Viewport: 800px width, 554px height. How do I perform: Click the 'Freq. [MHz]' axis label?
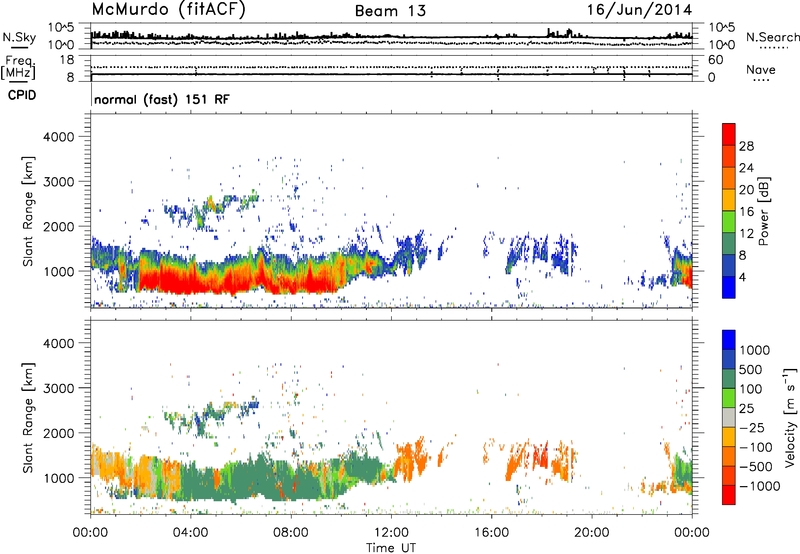[18, 67]
